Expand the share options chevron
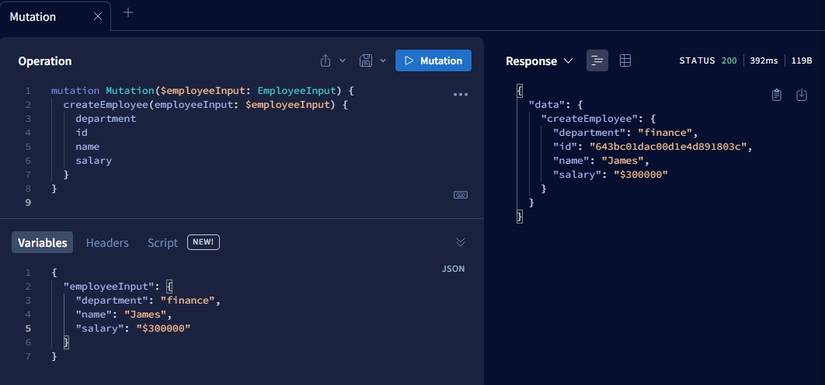825x385 pixels. tap(342, 60)
